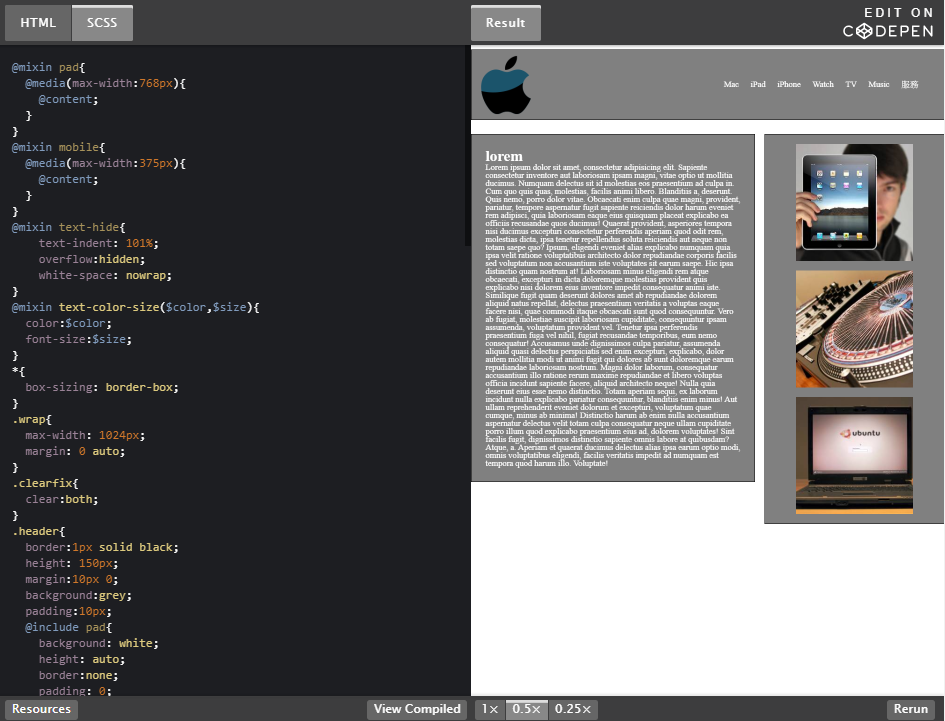Click the Apple logo in preview
The image size is (945, 721).
pyautogui.click(x=506, y=85)
